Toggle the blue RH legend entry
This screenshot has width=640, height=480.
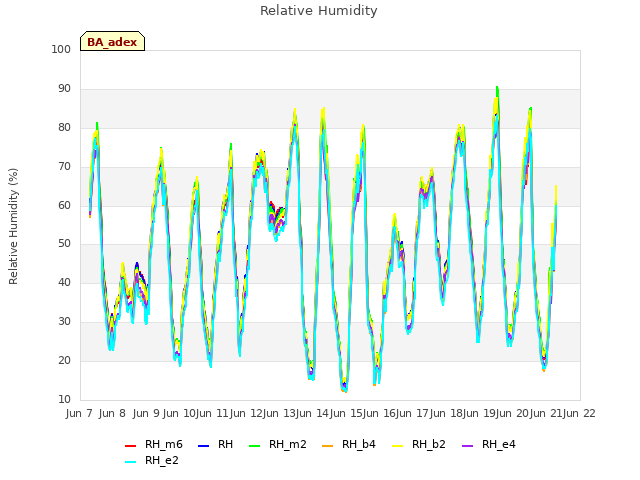point(216,444)
